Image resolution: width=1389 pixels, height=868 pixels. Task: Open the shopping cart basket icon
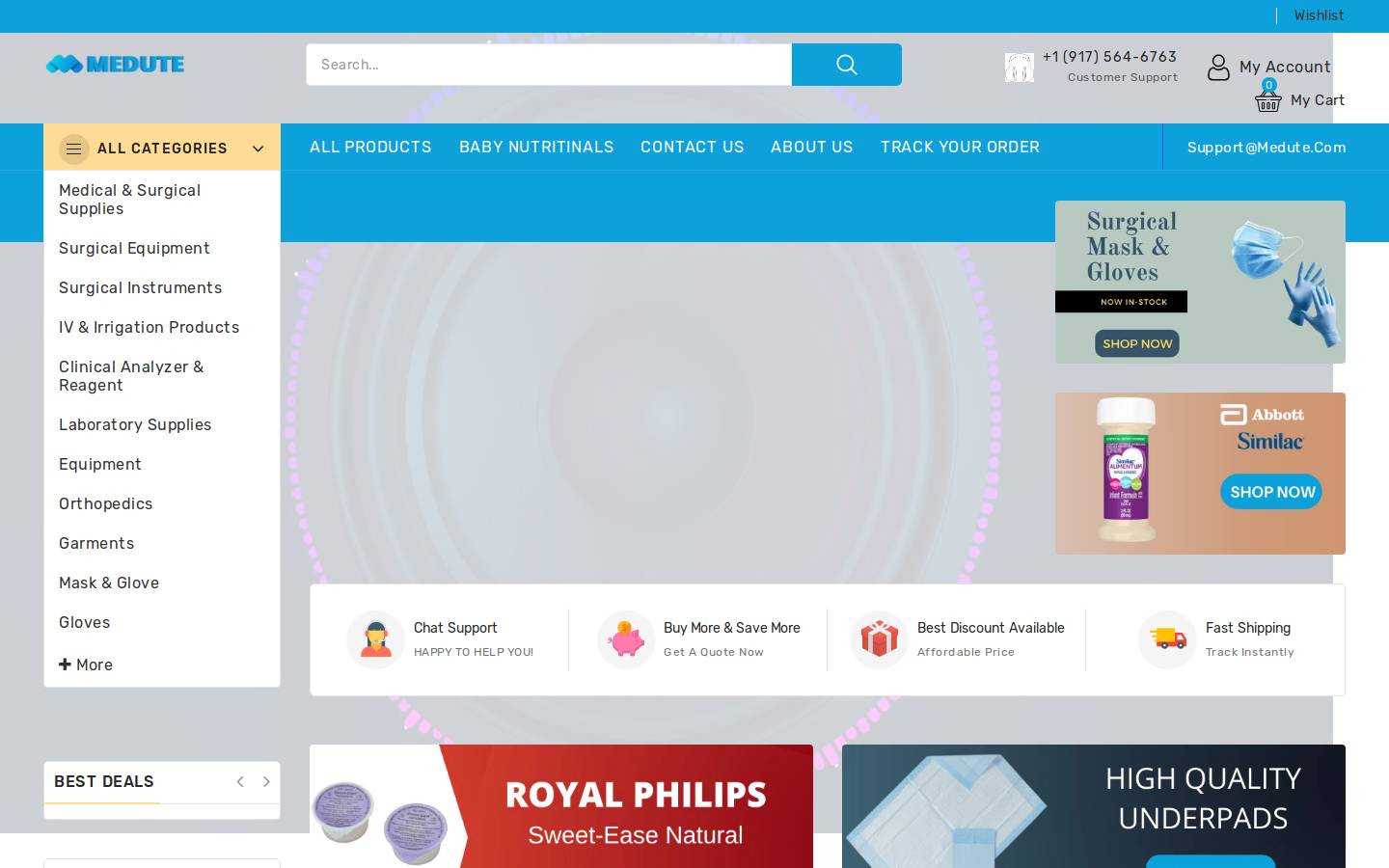coord(1268,100)
